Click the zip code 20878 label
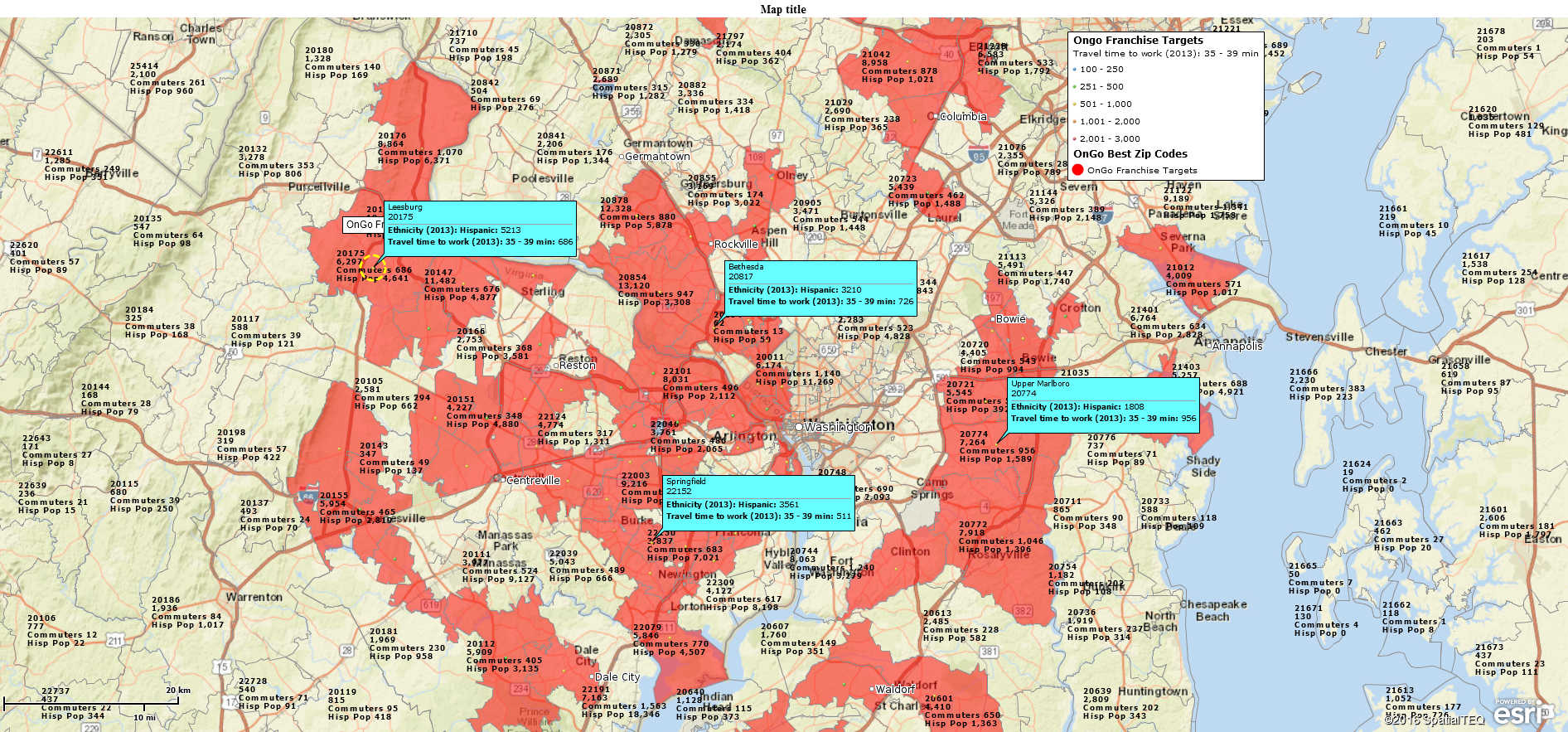 click(614, 201)
